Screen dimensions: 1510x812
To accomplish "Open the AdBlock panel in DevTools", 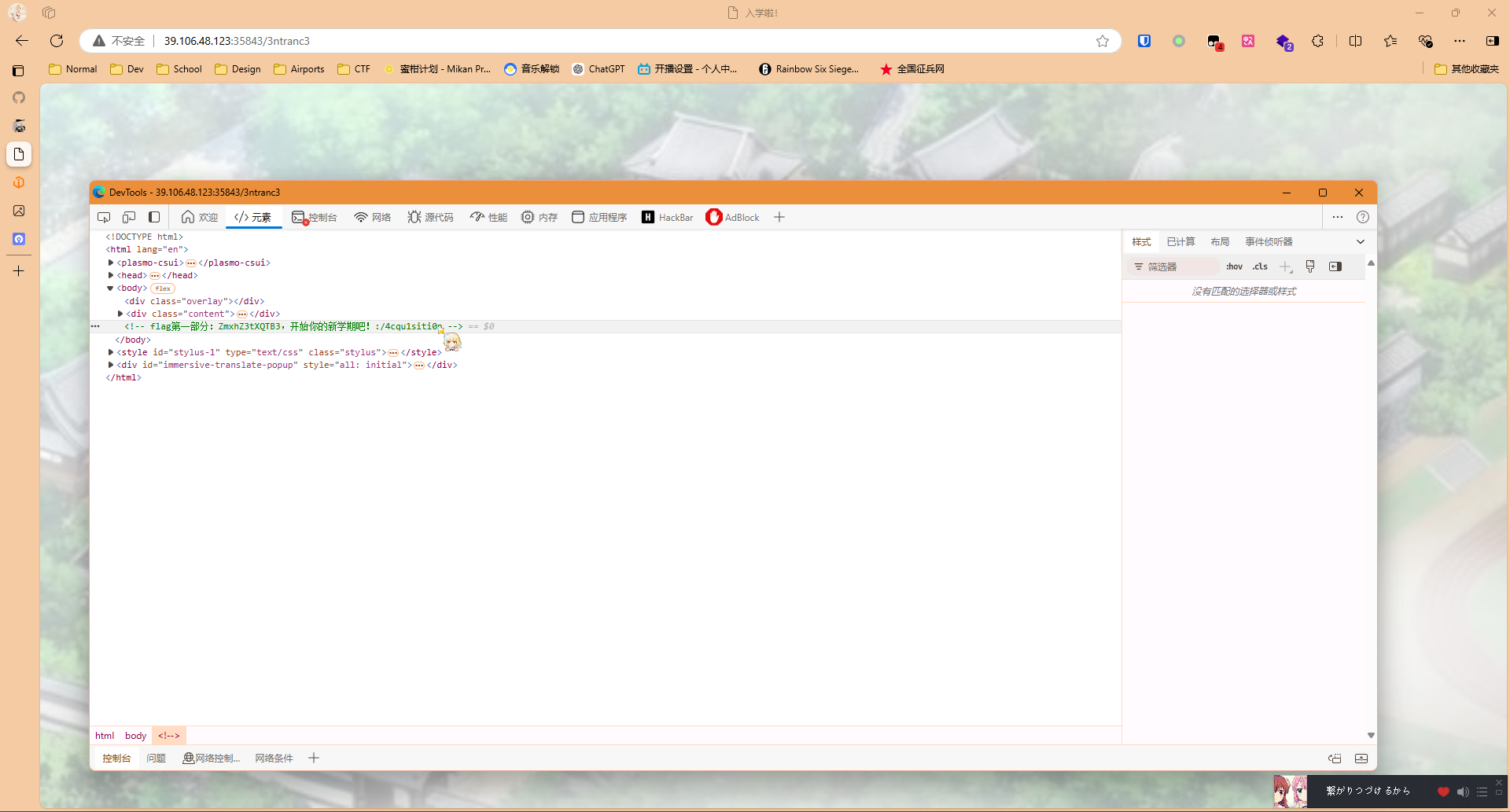I will click(x=732, y=217).
